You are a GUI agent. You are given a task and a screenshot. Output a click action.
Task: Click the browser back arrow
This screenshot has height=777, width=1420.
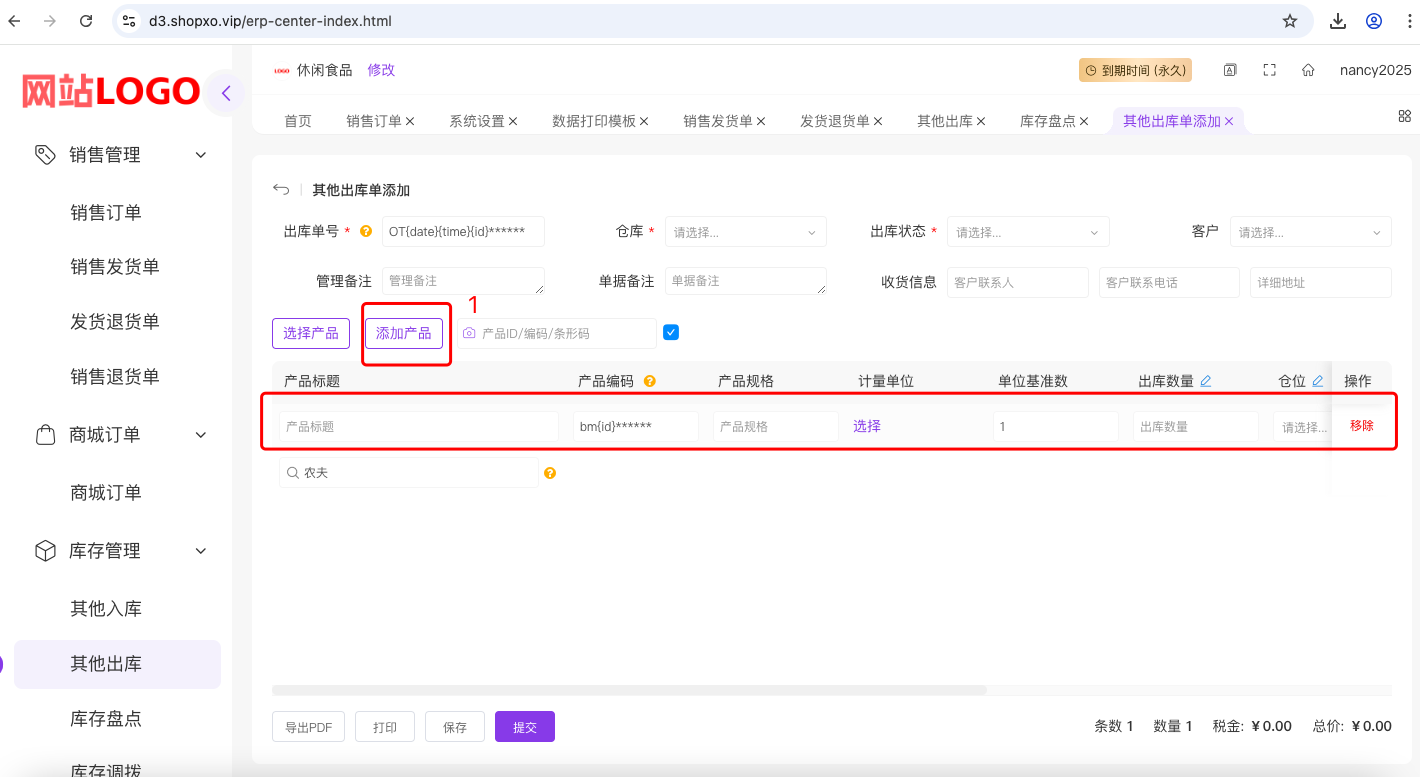[x=14, y=21]
